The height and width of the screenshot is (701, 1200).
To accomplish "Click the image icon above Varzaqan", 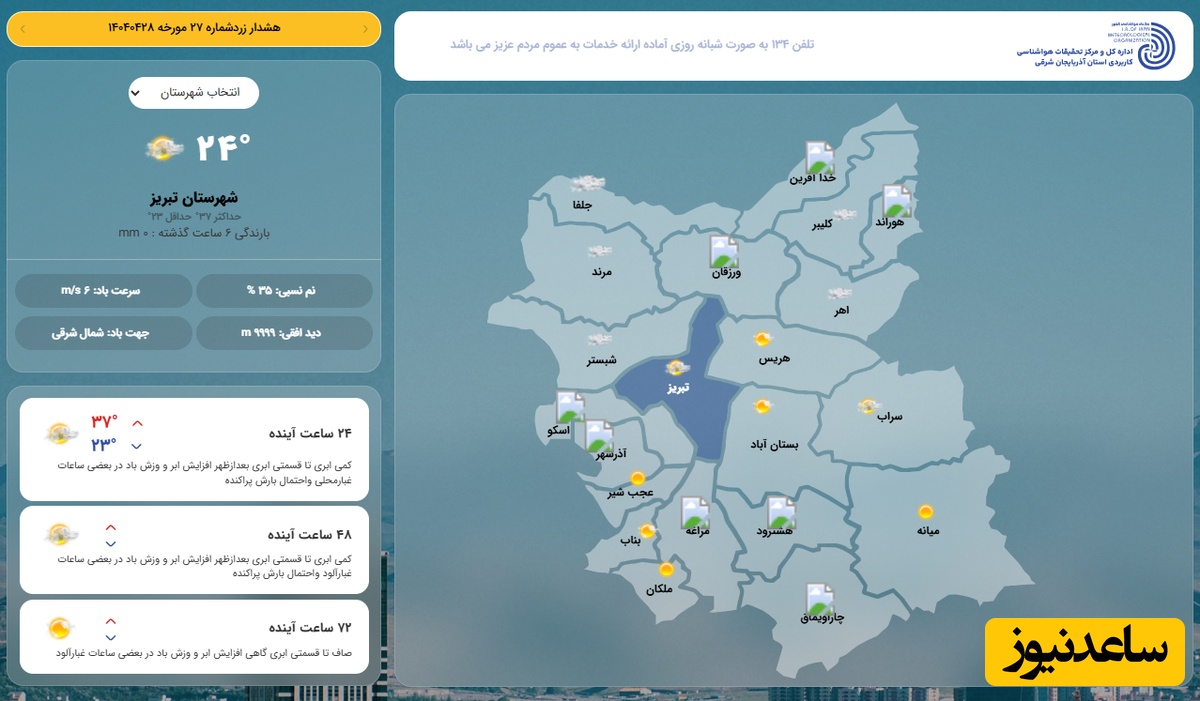I will tap(724, 252).
